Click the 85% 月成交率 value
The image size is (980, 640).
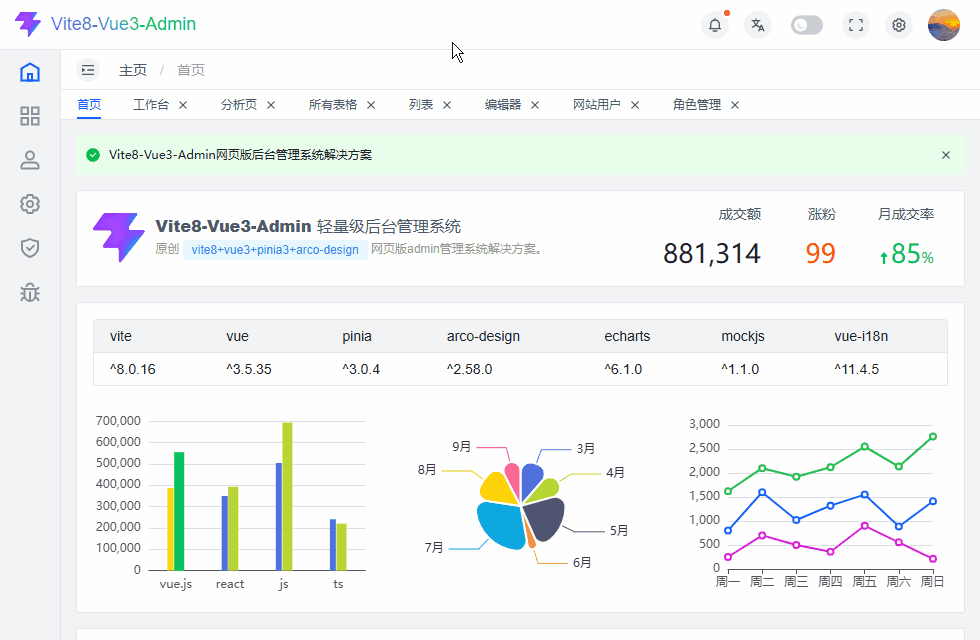click(x=907, y=254)
